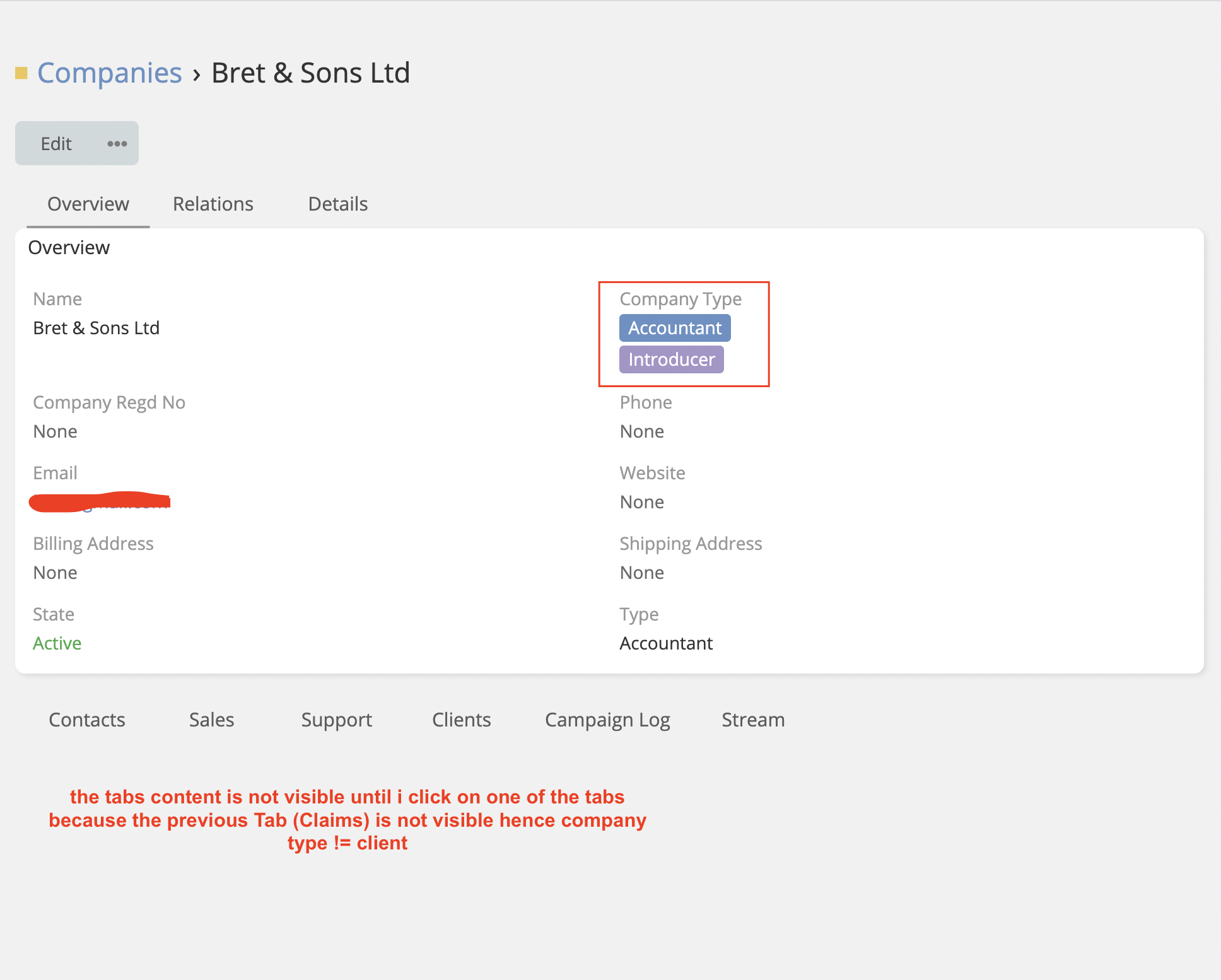Click the Edit button
This screenshot has width=1221, height=980.
click(56, 143)
